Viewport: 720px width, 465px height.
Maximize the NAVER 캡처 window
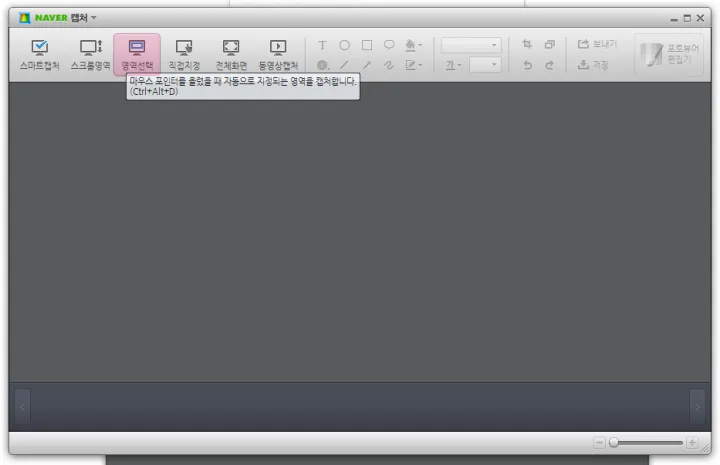point(687,18)
